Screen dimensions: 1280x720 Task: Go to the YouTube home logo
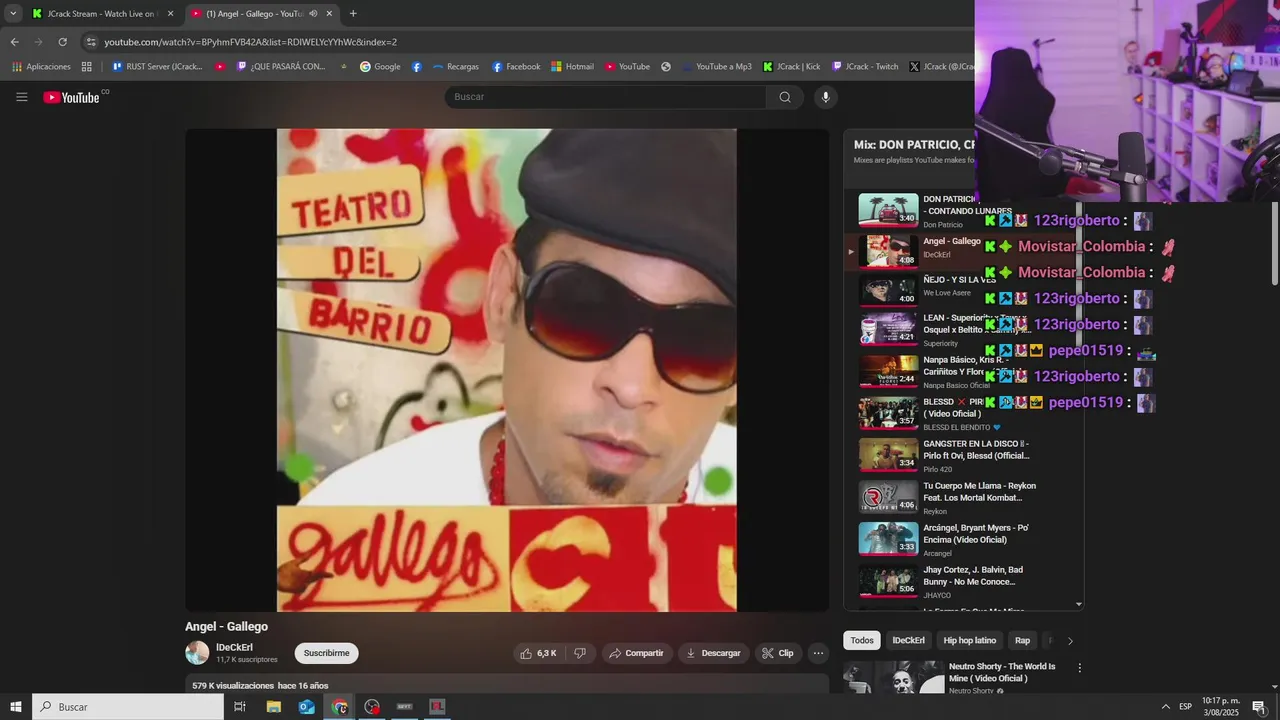point(72,97)
